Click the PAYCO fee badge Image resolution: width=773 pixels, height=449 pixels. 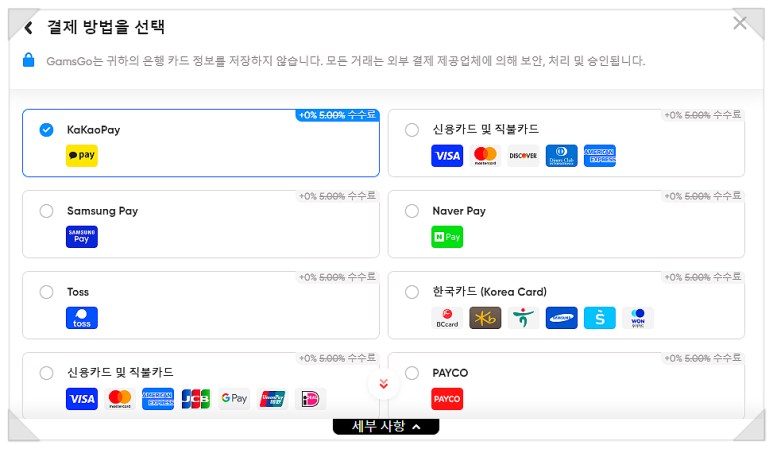[703, 358]
